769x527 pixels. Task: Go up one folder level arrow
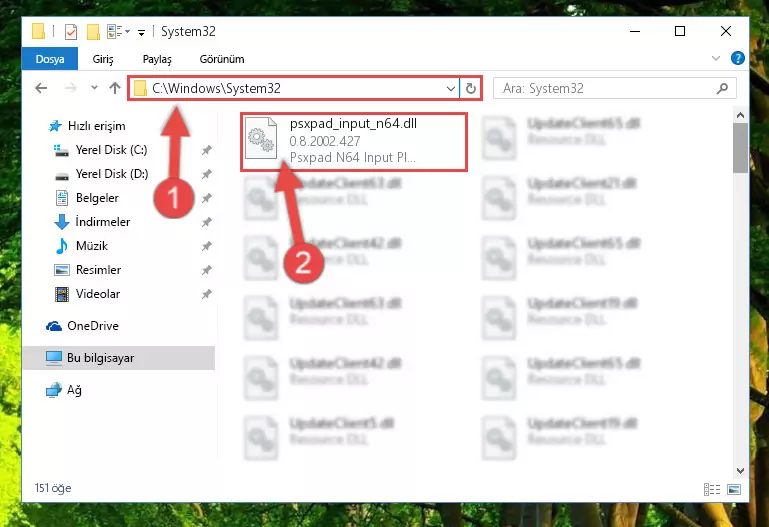click(115, 88)
